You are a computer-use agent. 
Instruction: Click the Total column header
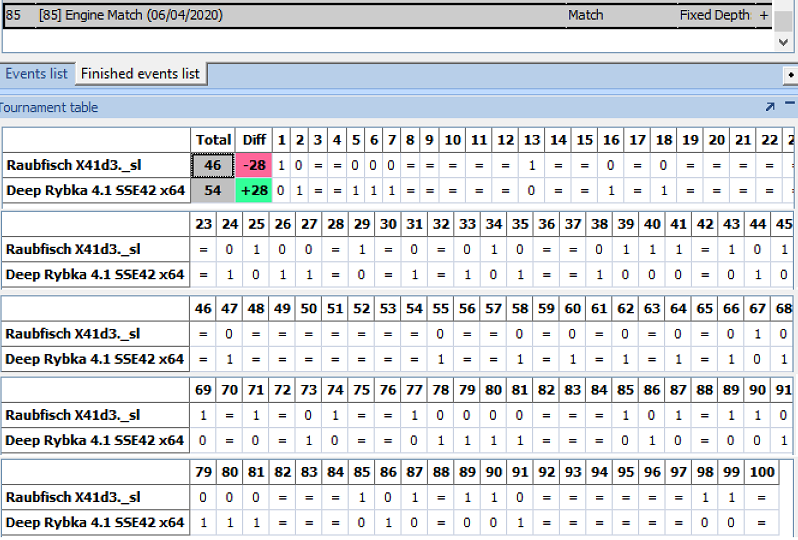tap(213, 140)
